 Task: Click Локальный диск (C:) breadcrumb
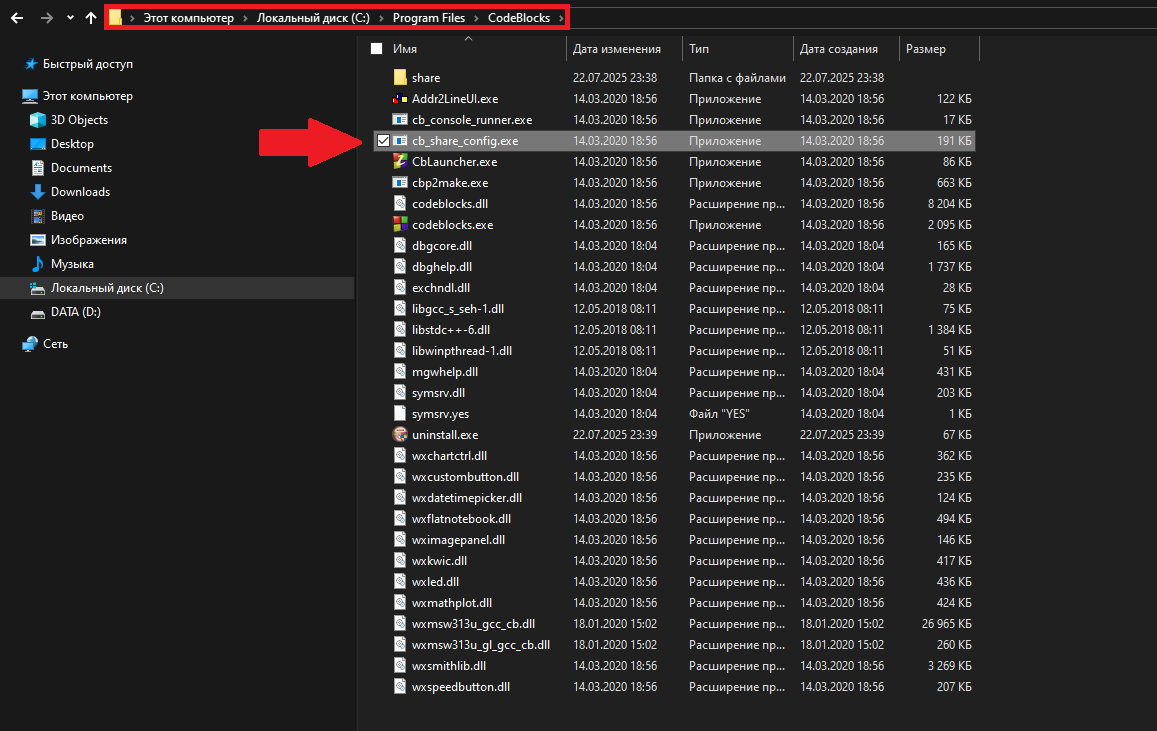tap(313, 18)
